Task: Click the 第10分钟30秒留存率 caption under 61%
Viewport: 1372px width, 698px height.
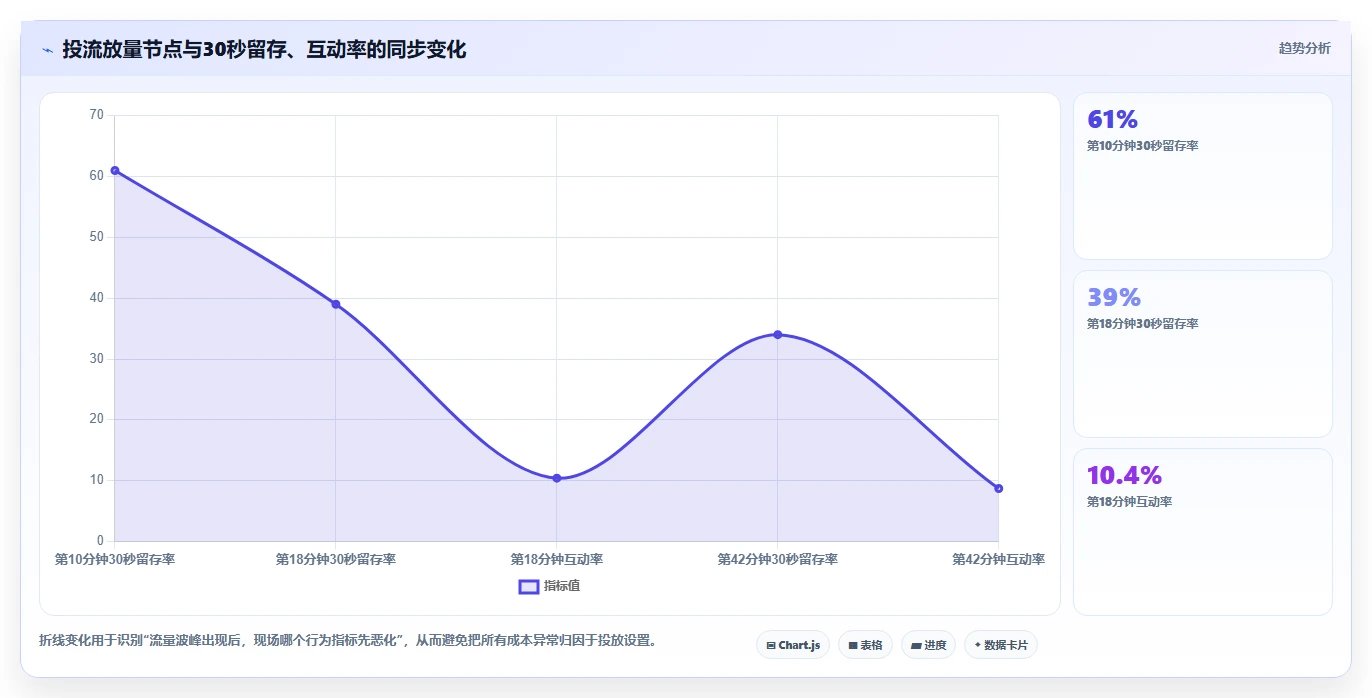Action: click(1142, 146)
